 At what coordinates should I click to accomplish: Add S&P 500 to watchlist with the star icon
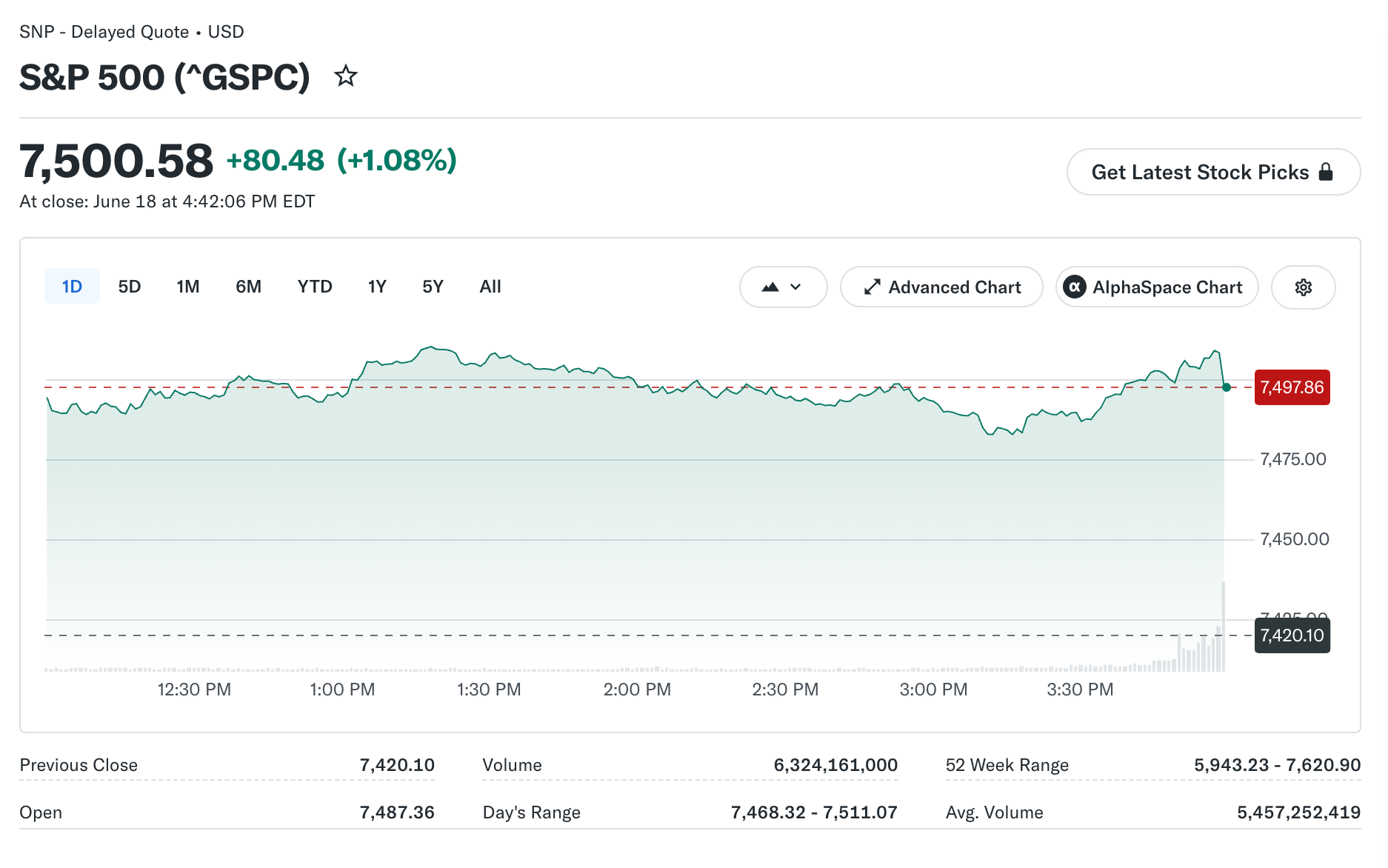346,76
